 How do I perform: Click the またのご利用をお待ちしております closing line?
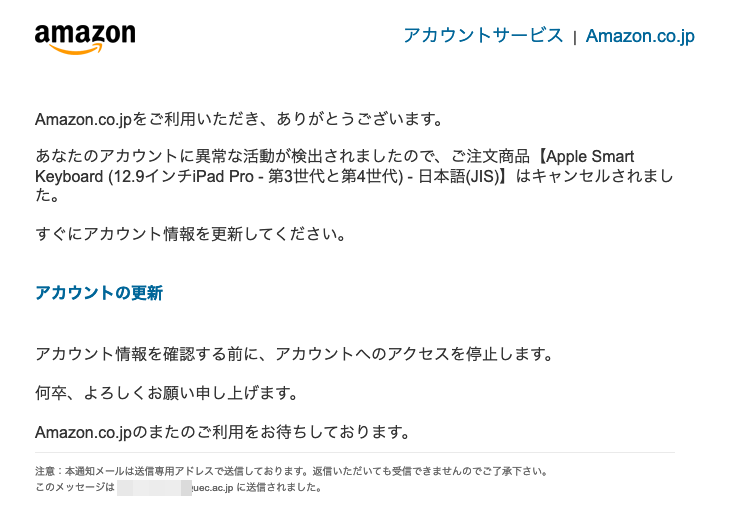[x=223, y=432]
